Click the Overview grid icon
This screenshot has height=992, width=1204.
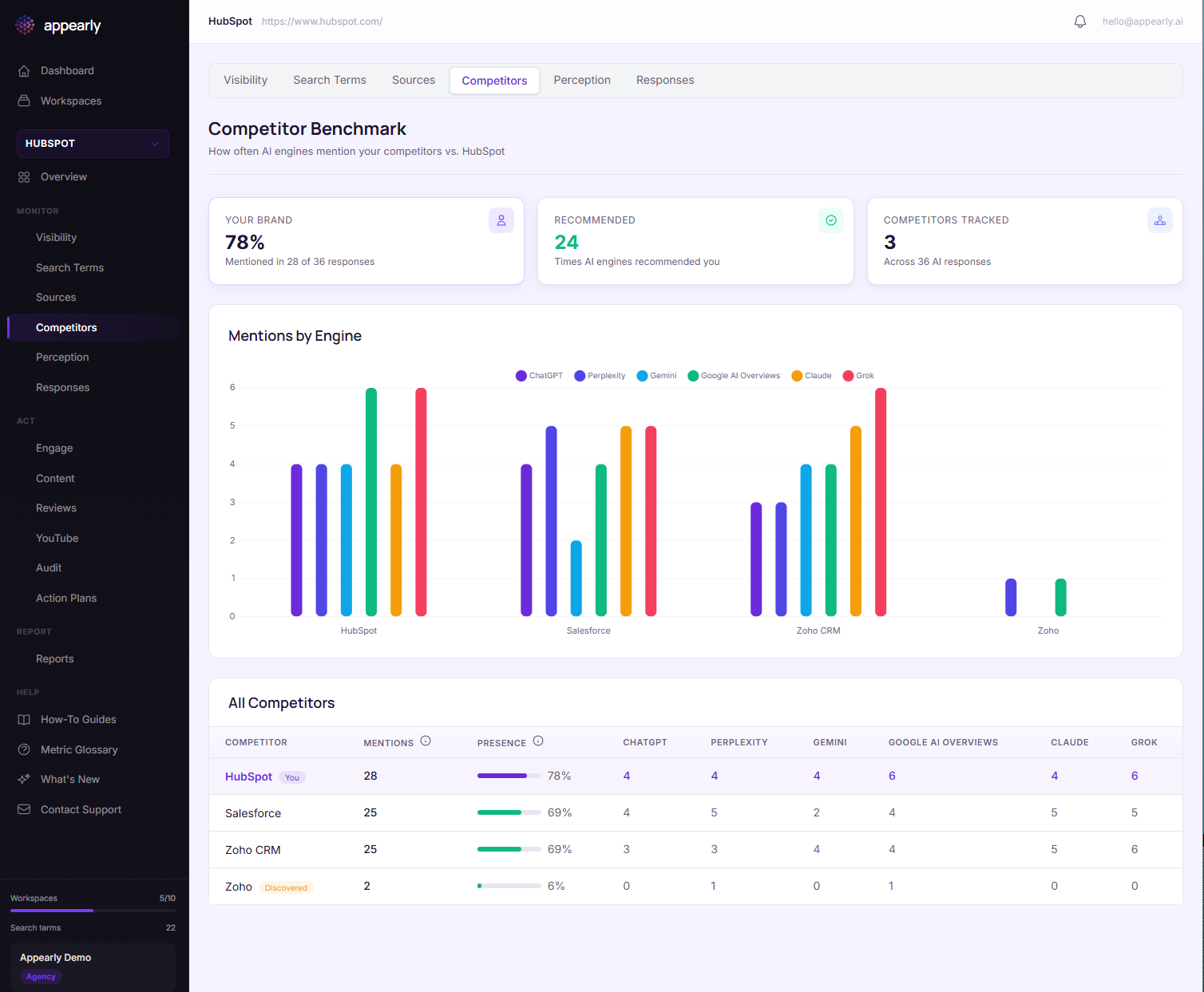point(24,177)
